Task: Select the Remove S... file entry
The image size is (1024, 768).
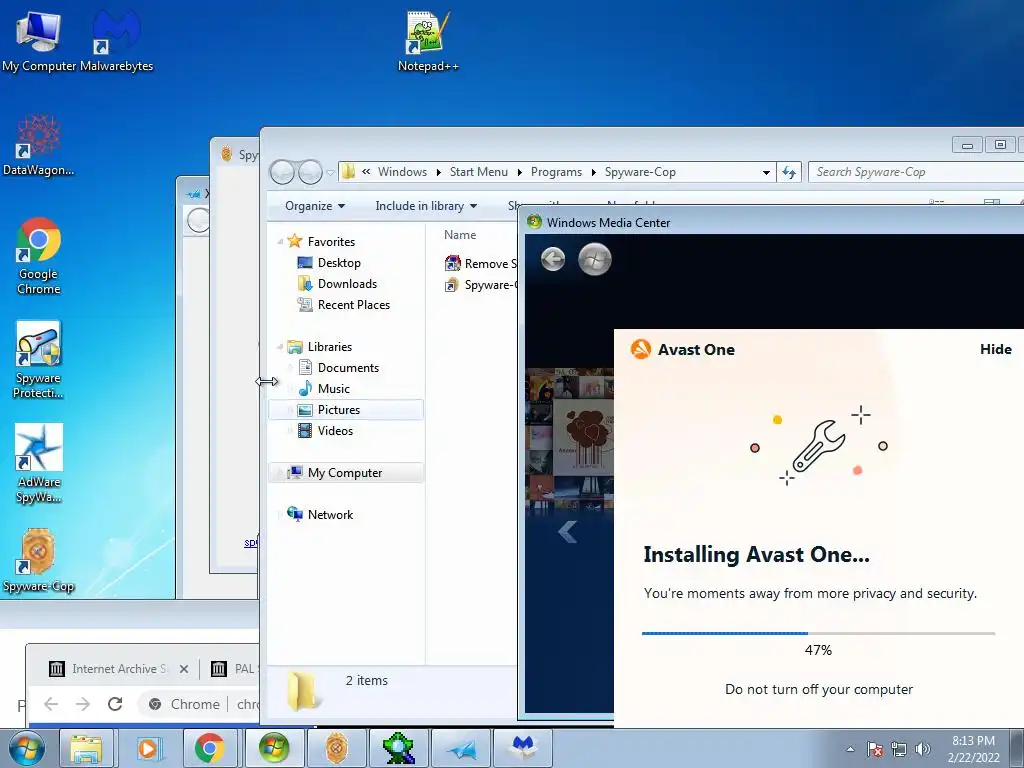Action: click(481, 264)
